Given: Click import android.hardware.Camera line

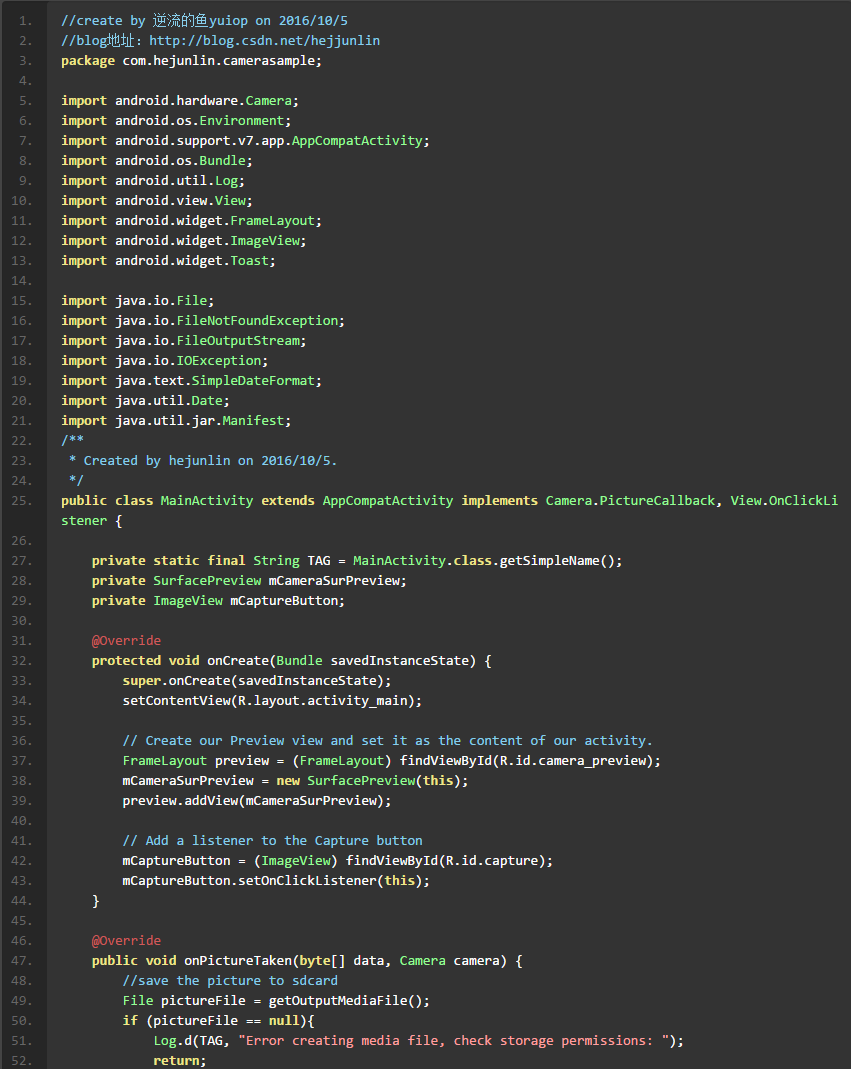Looking at the screenshot, I should (179, 101).
